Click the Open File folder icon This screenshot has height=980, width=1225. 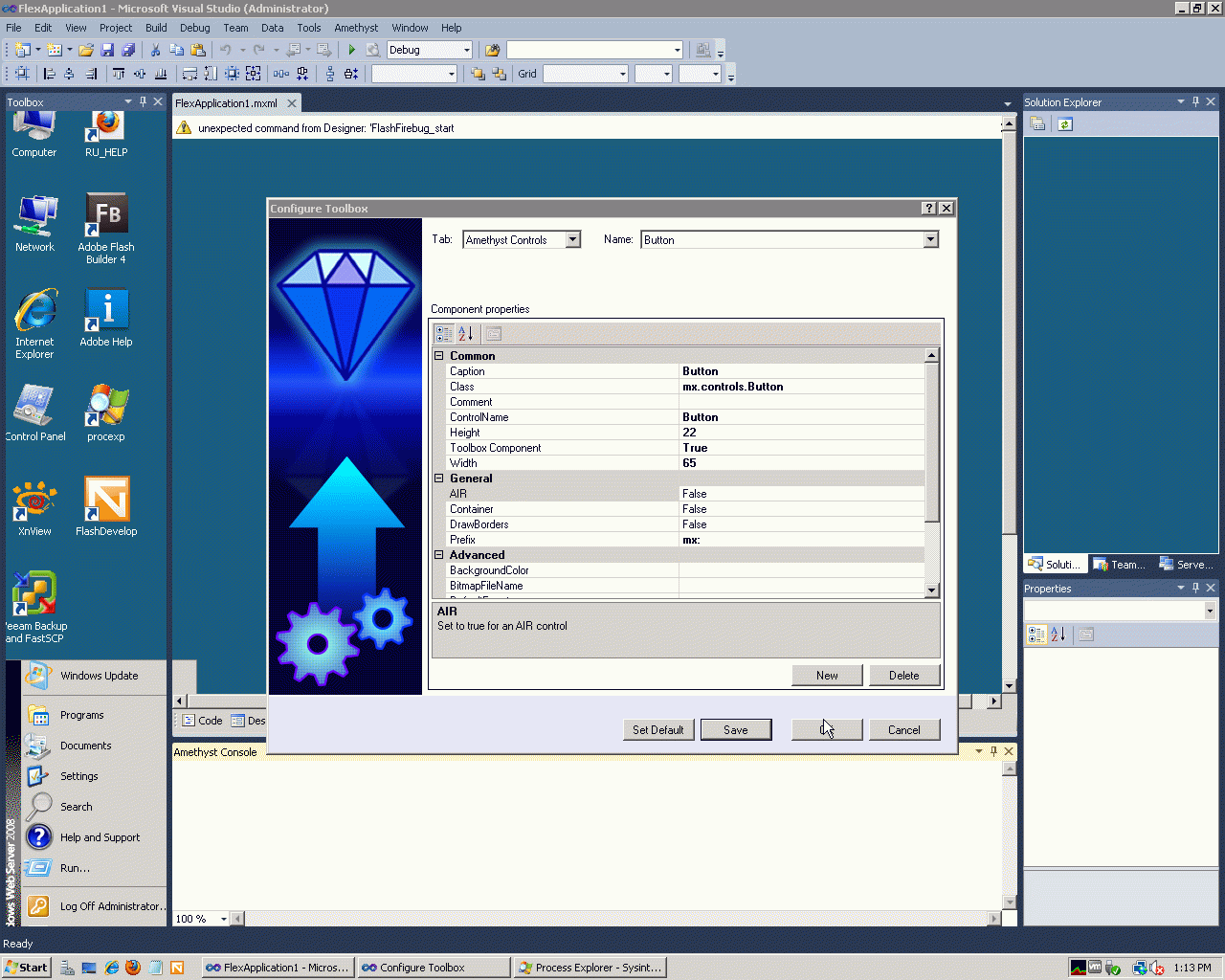[x=86, y=50]
